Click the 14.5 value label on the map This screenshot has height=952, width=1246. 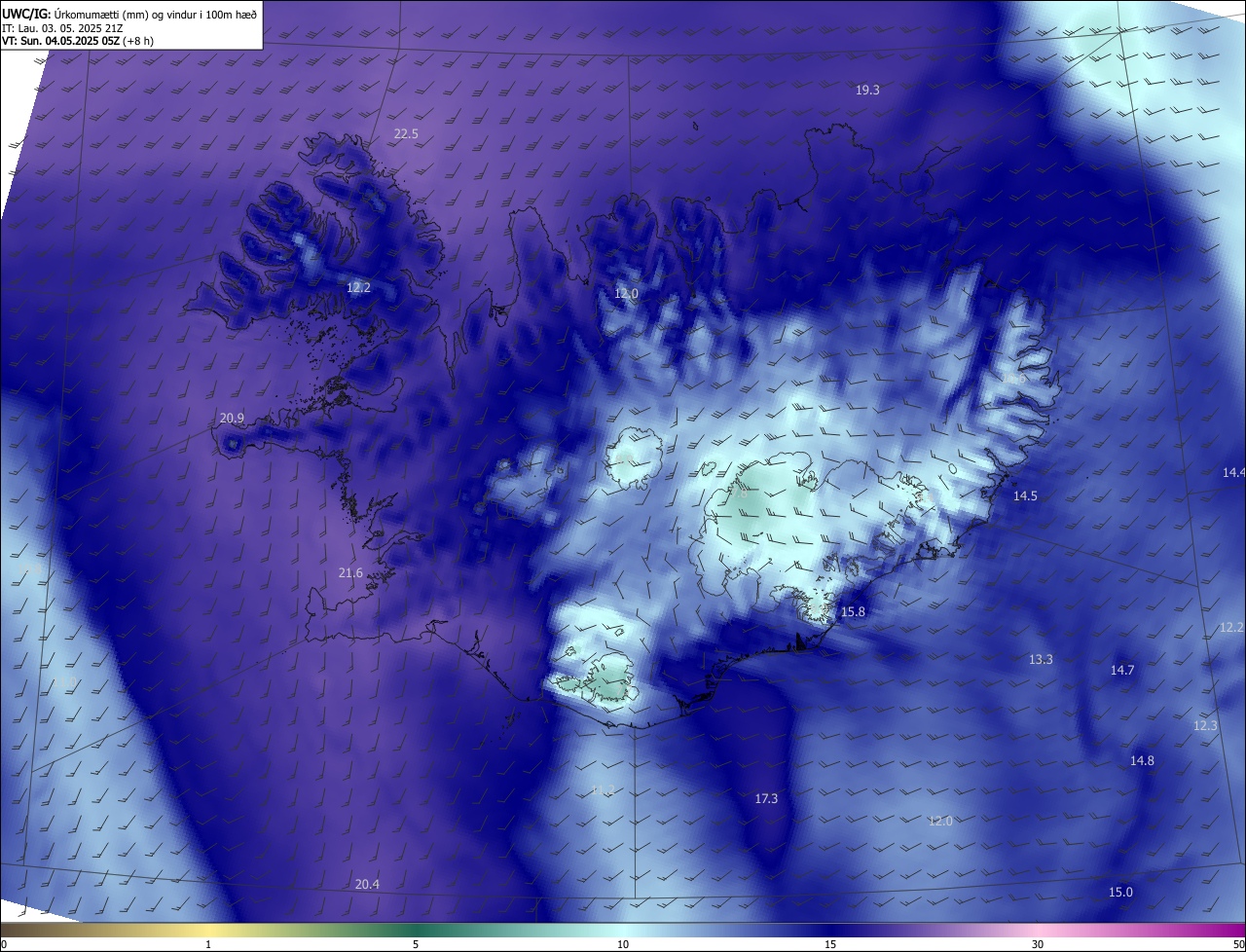pyautogui.click(x=1025, y=496)
